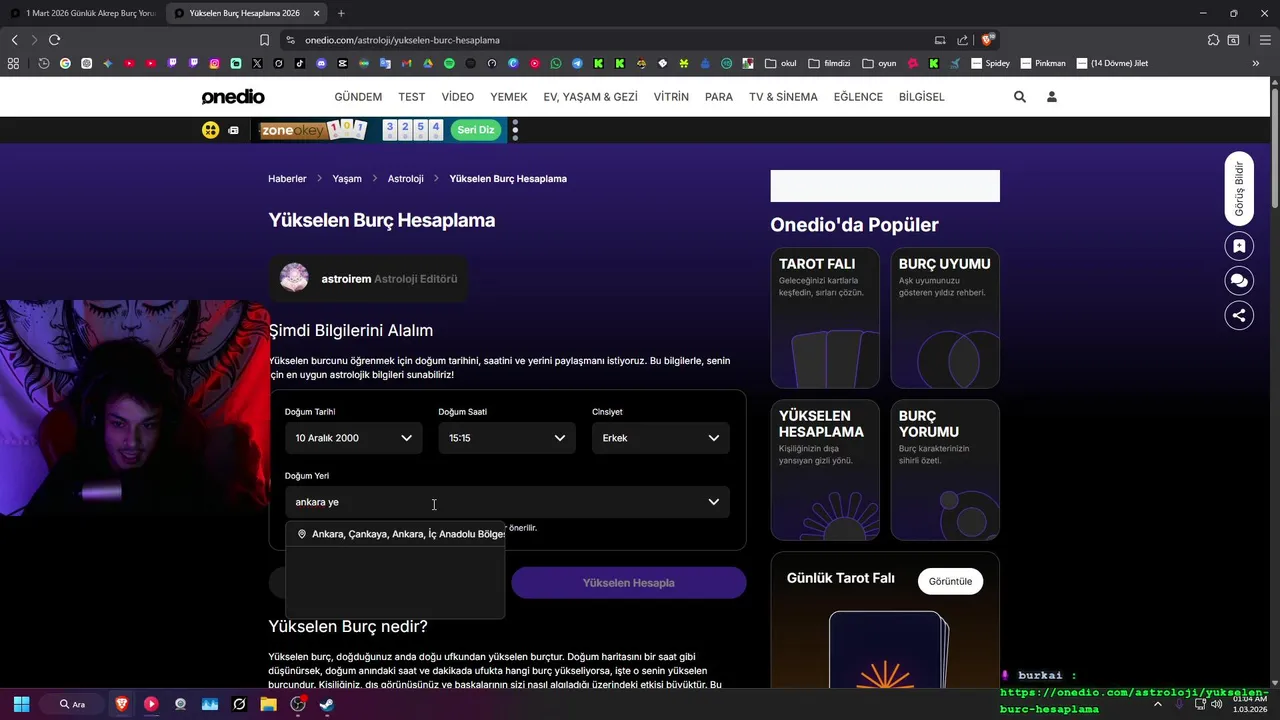Open the TEST menu item

(412, 97)
